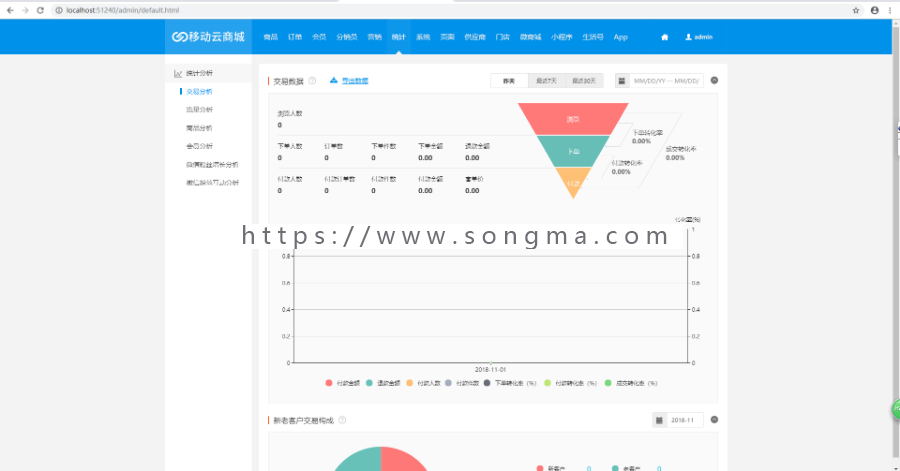
Task: Open the 门店 menu
Action: click(503, 37)
